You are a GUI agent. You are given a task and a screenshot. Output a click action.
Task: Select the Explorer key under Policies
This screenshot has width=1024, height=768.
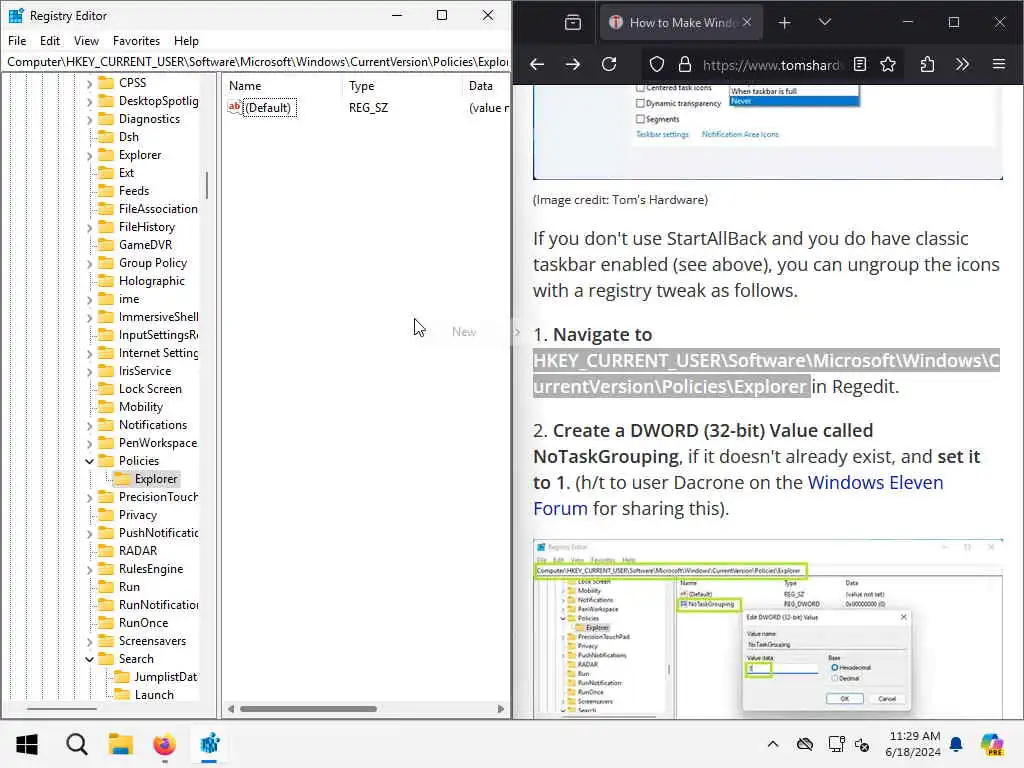155,479
